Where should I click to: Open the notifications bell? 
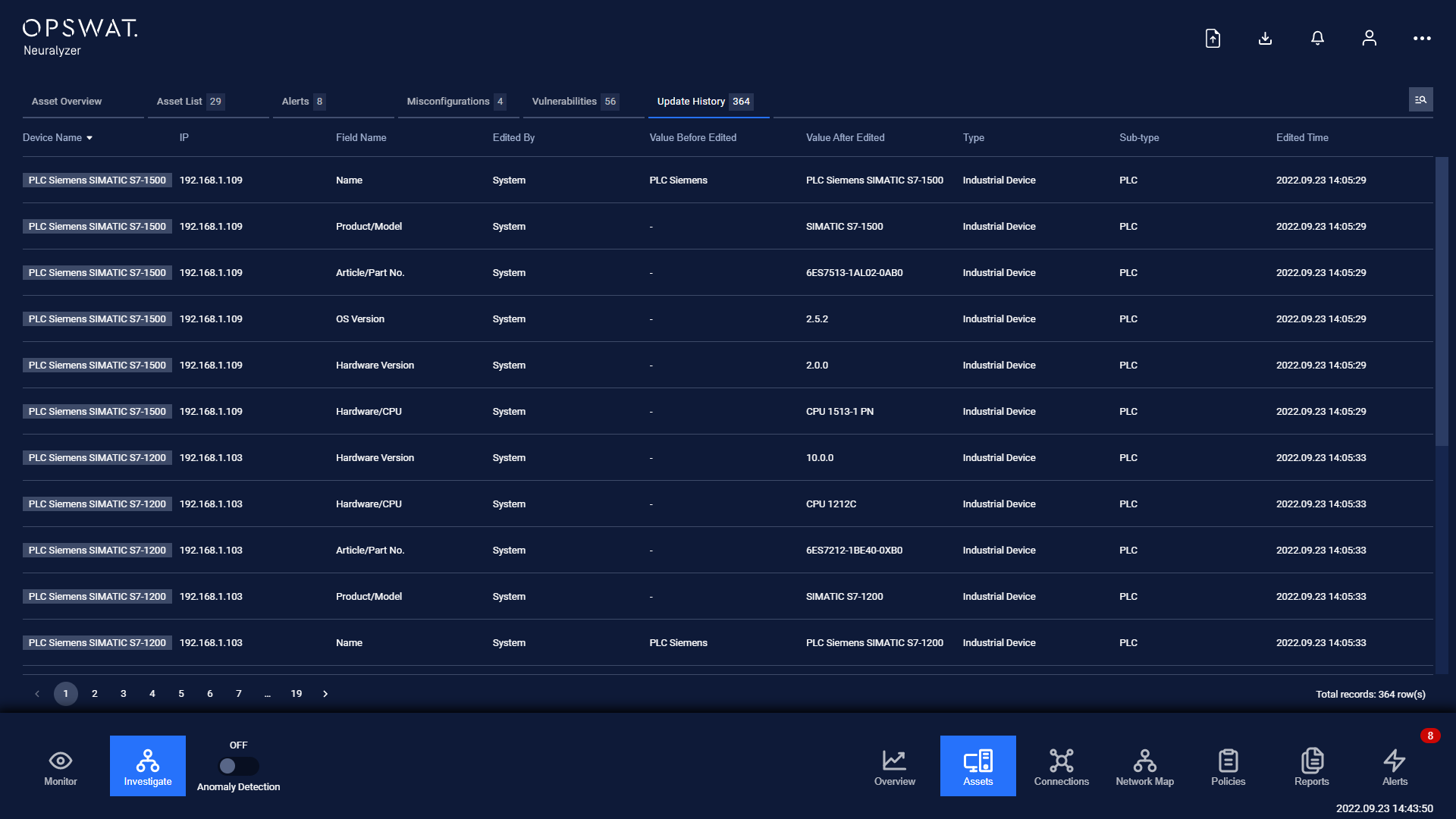1317,39
